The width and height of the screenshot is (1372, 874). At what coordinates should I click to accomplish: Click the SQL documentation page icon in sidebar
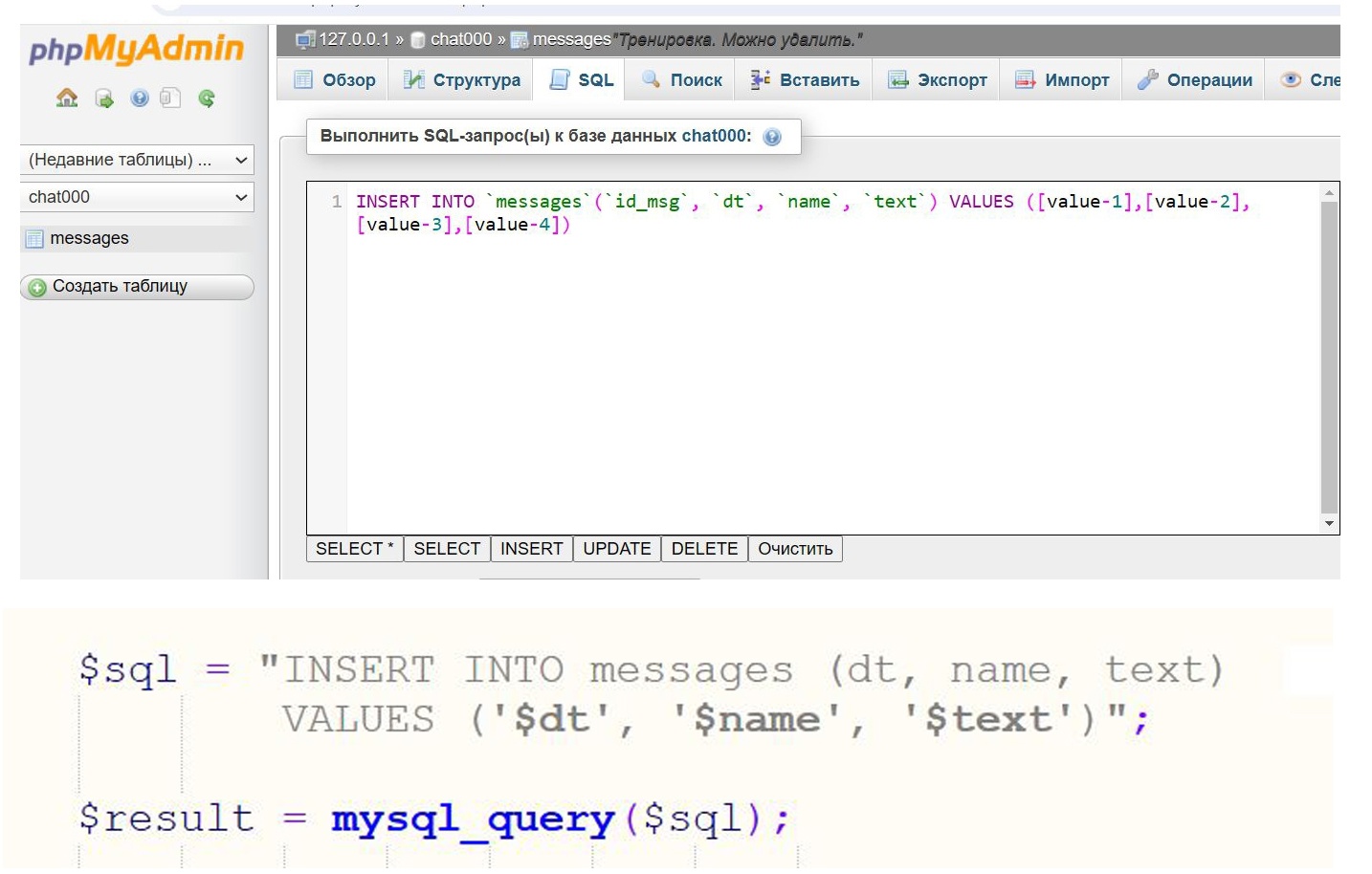pos(170,98)
